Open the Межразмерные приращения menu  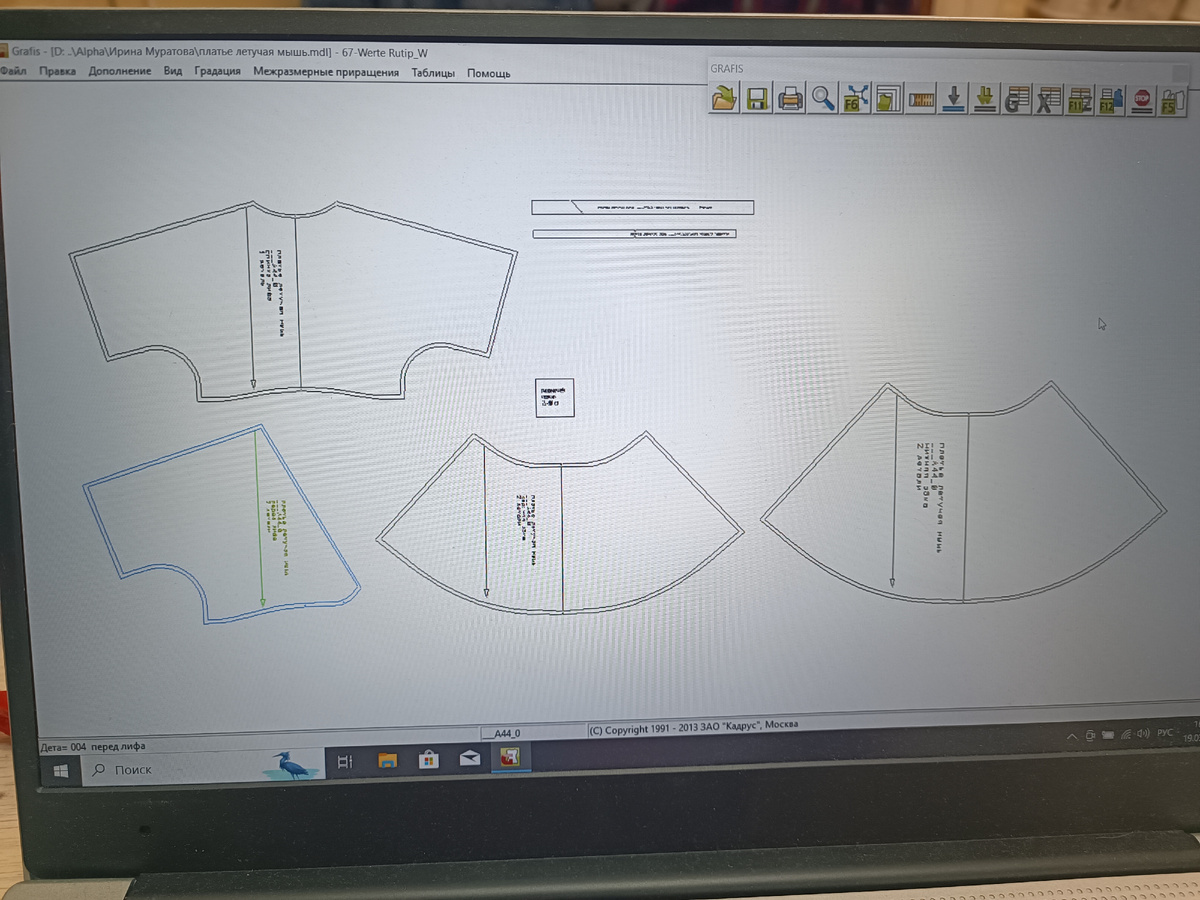(x=326, y=73)
